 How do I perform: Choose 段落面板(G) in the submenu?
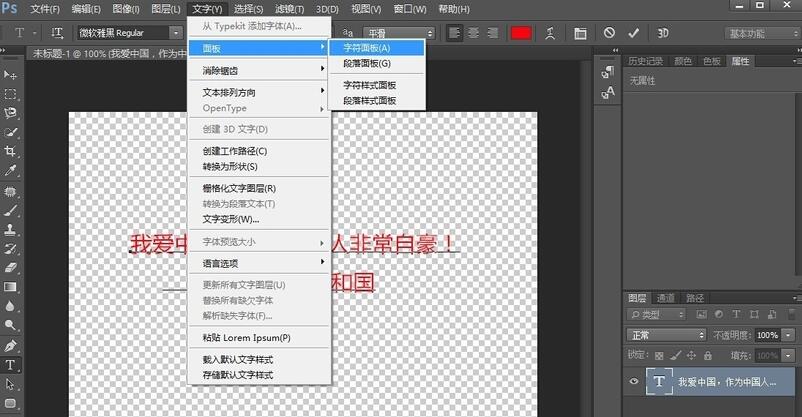tap(376, 63)
